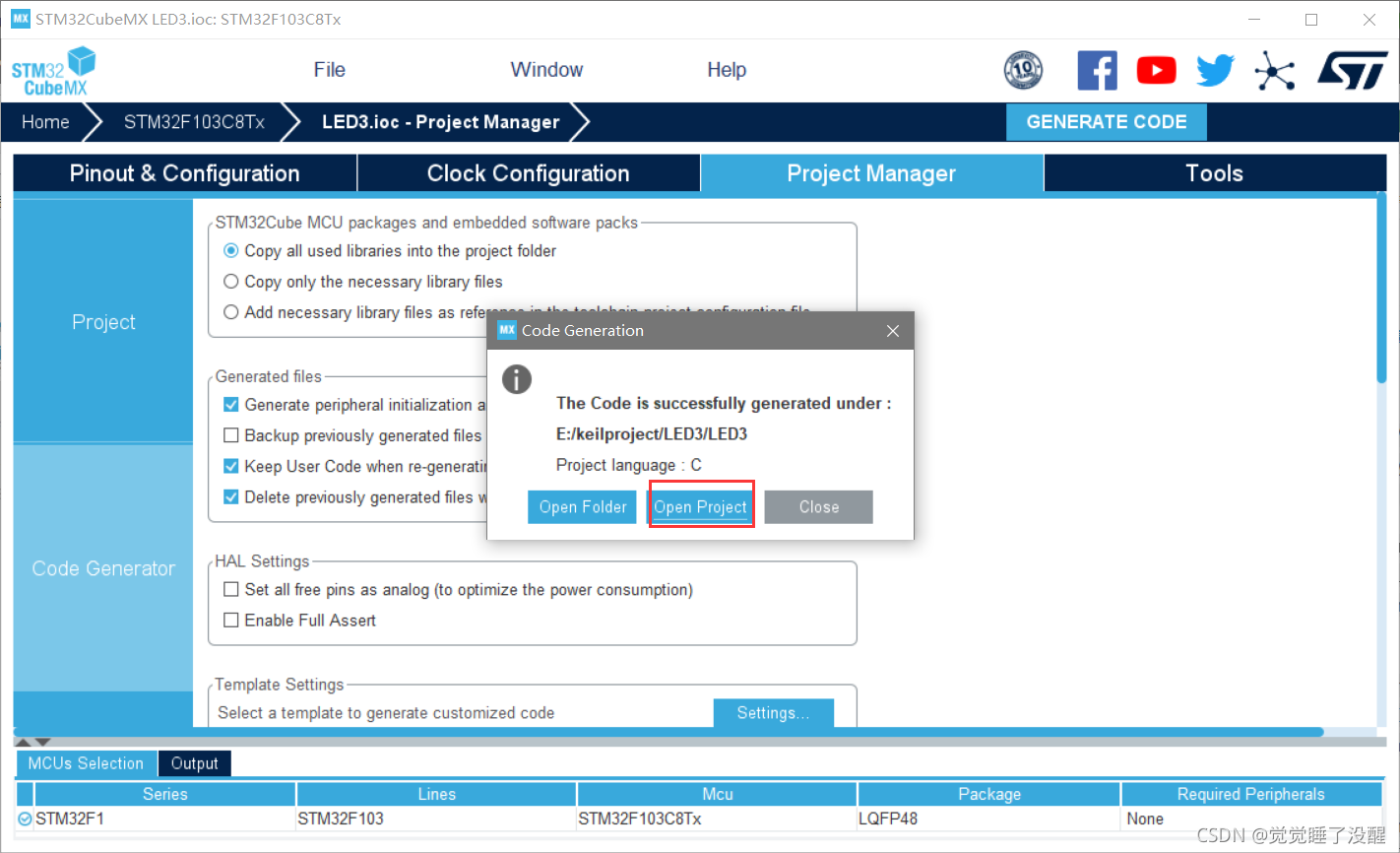
Task: Toggle Delete previously generated files checkbox
Action: point(231,497)
